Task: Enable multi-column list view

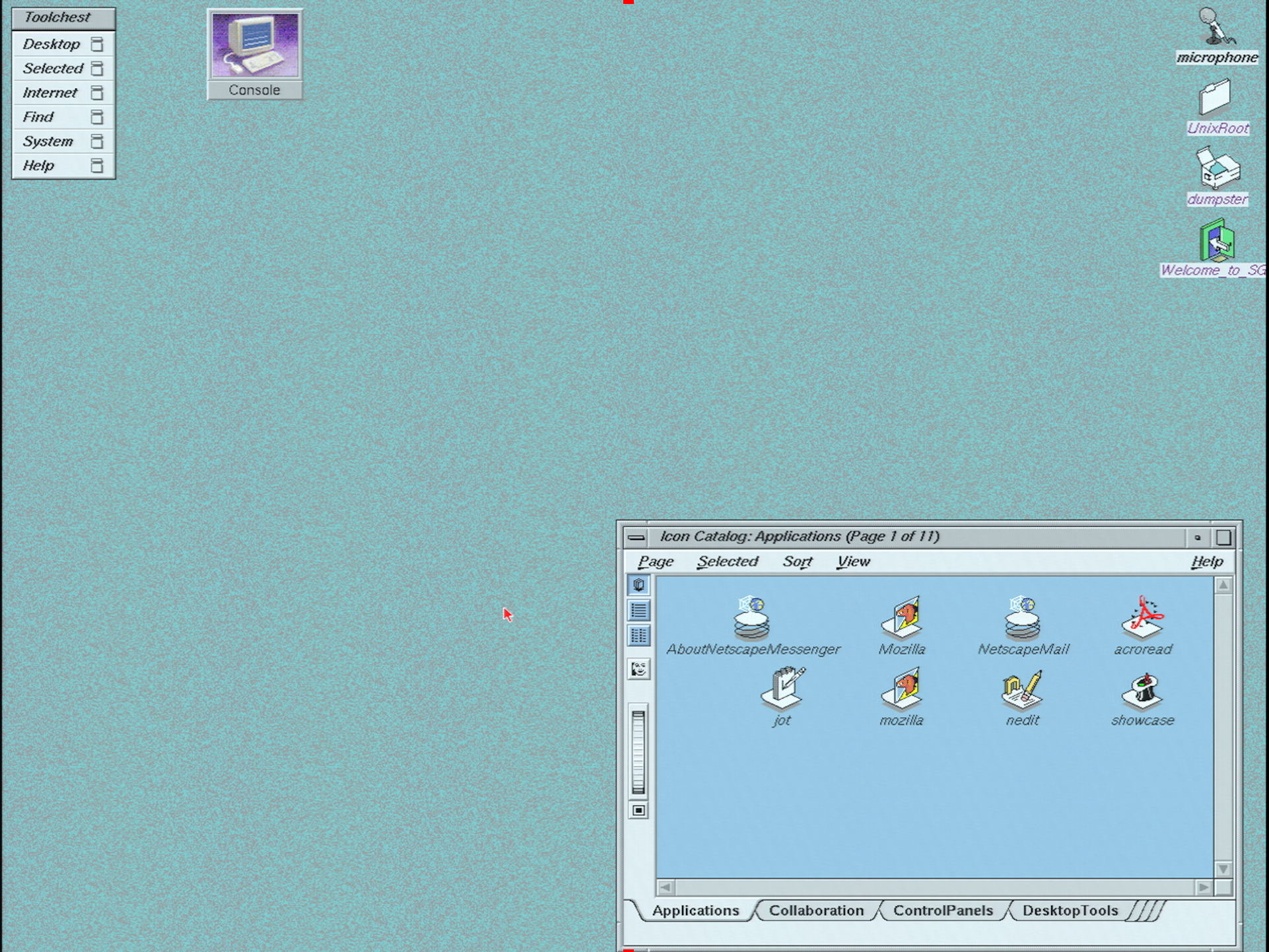Action: [638, 636]
